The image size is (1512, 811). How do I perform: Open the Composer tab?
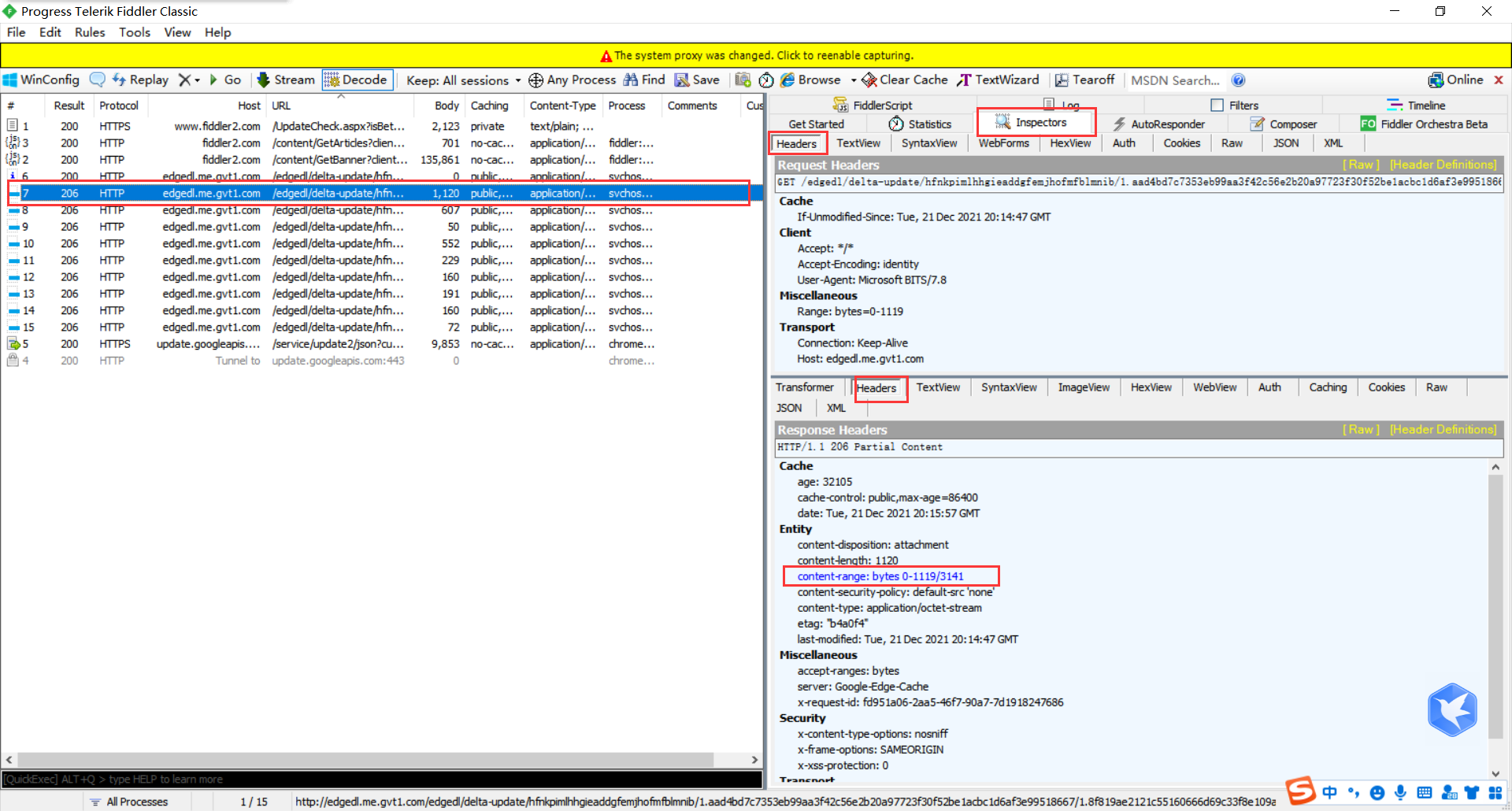tap(1283, 124)
